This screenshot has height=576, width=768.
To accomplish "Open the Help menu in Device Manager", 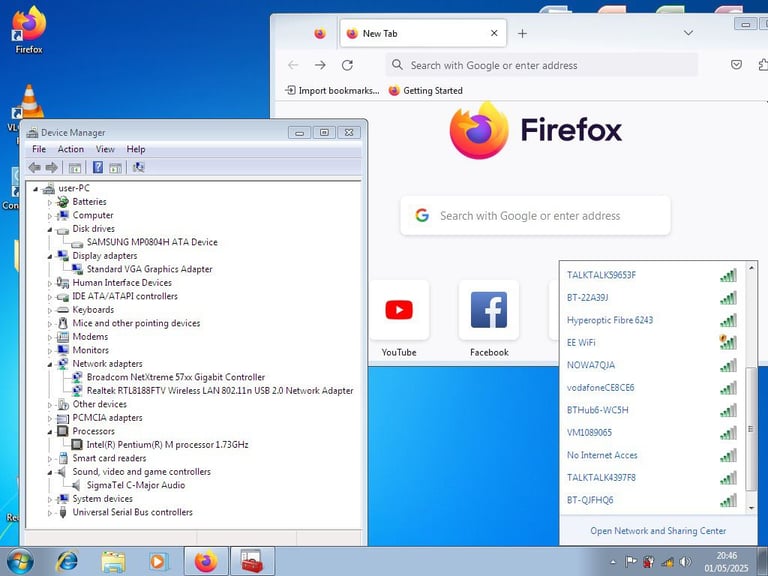I will 136,149.
